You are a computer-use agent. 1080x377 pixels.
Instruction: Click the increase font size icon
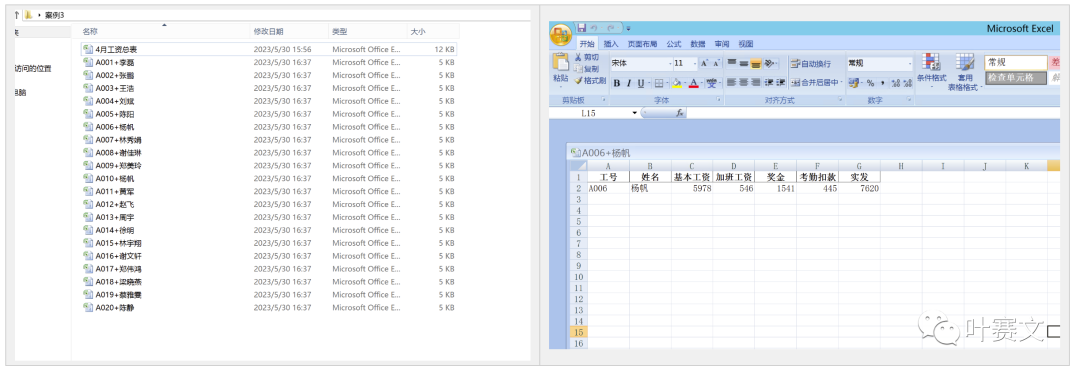(704, 63)
